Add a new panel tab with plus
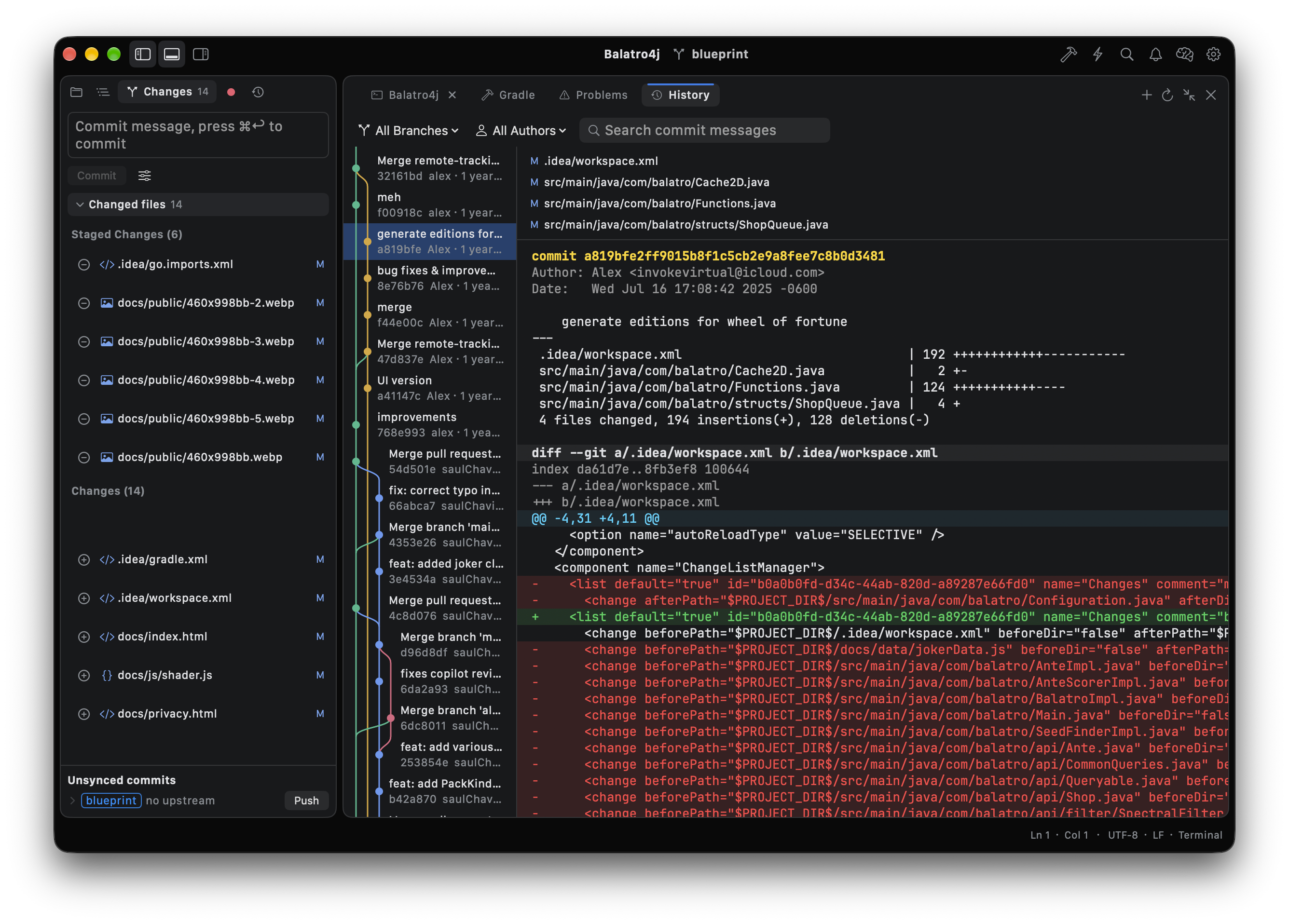1289x924 pixels. coord(1146,95)
